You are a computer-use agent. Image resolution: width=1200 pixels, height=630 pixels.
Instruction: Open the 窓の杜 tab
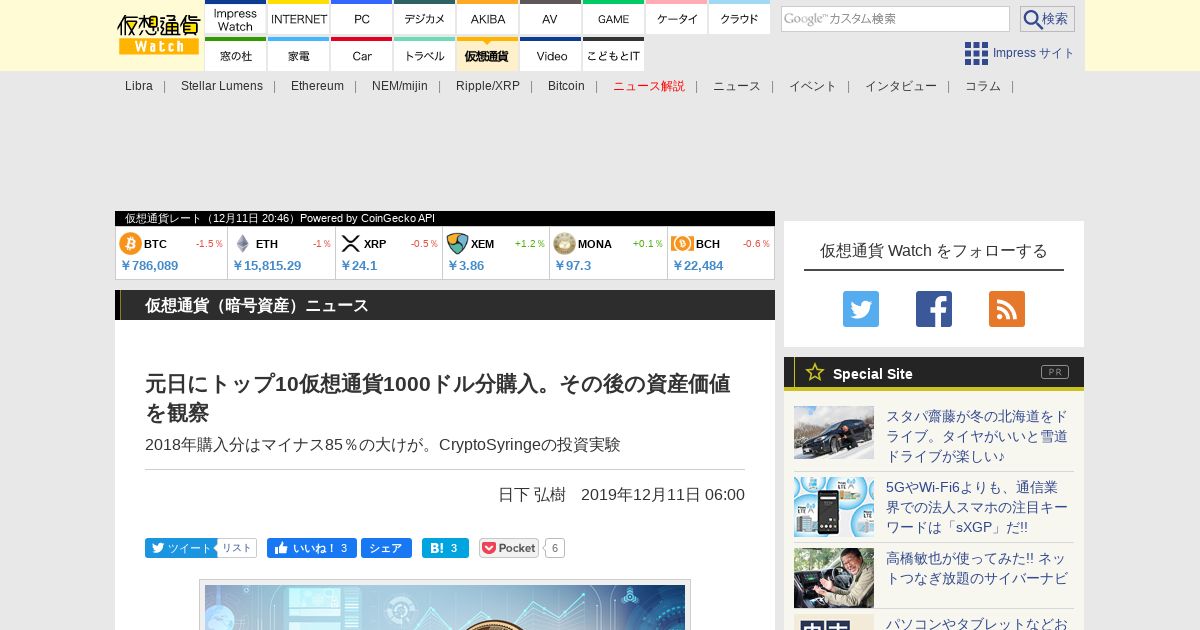235,55
